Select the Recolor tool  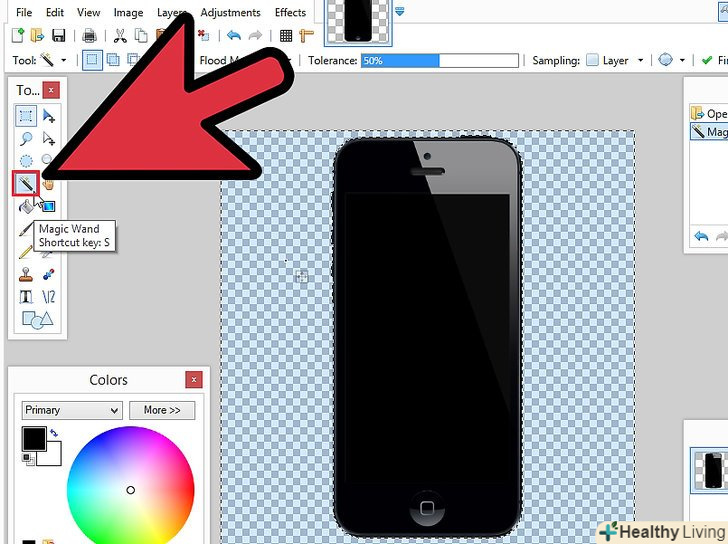tap(48, 274)
